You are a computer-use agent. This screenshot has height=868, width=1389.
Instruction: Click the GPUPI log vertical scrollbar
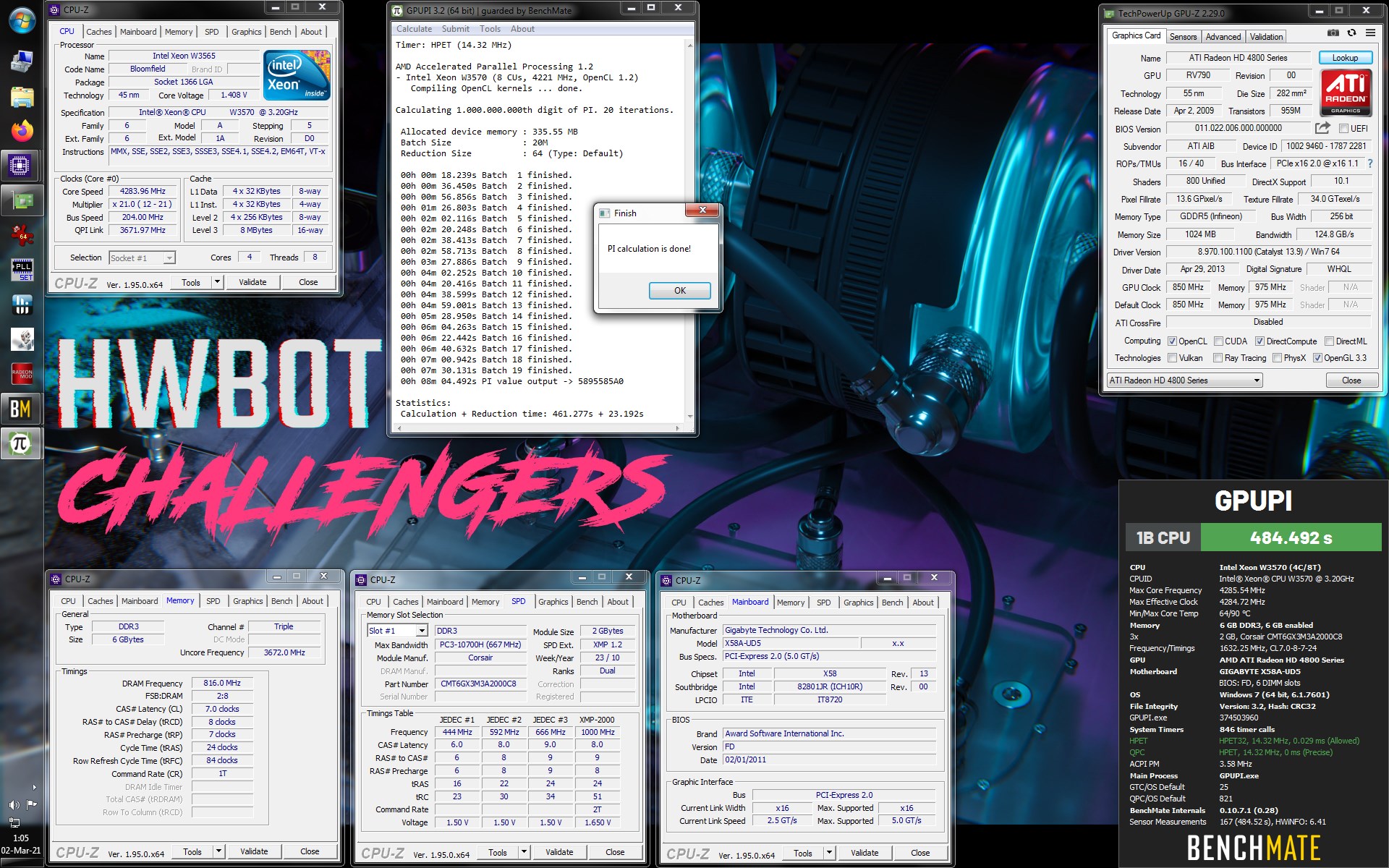click(x=689, y=230)
